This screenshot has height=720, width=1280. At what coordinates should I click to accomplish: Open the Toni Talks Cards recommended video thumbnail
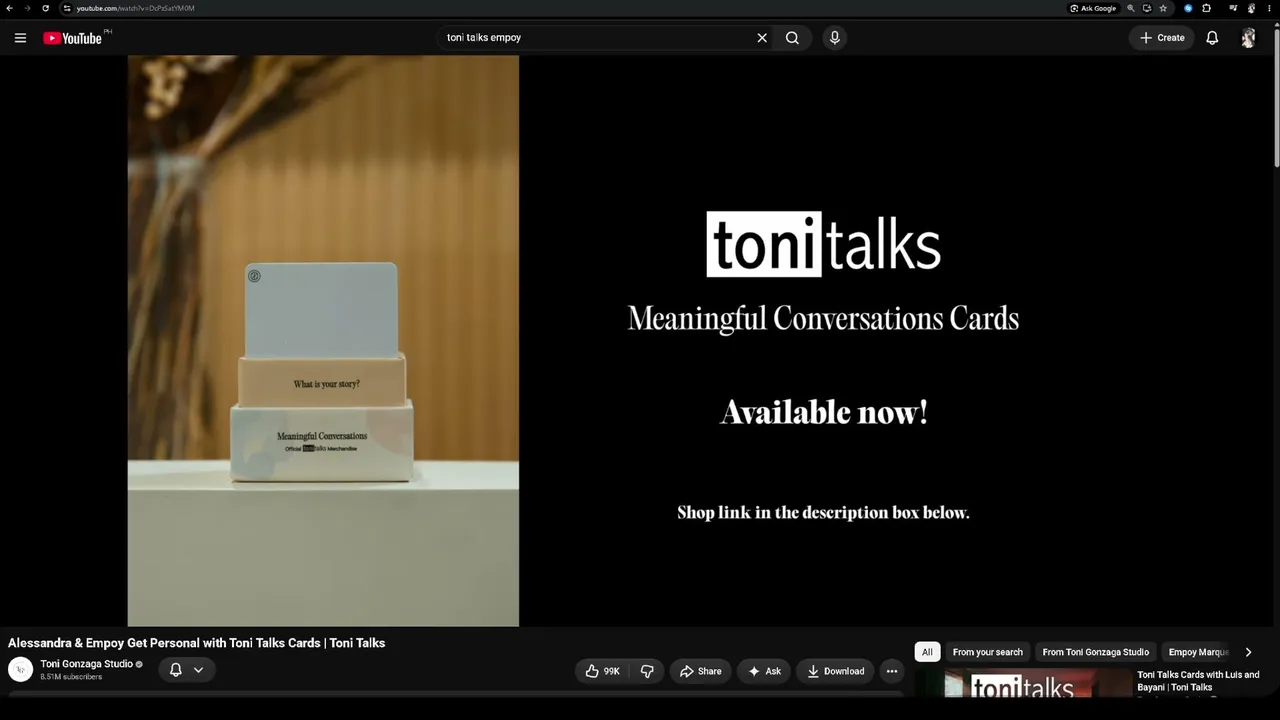[1022, 683]
